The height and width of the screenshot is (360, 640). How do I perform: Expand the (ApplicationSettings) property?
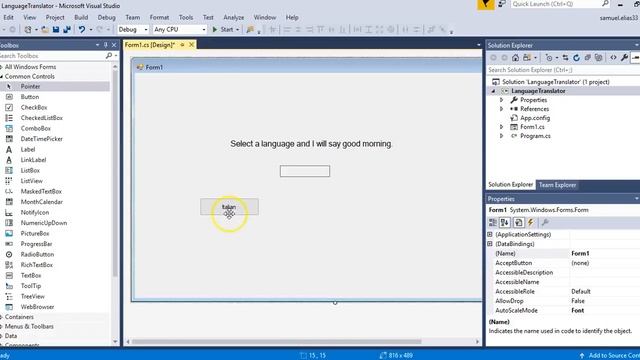490,234
